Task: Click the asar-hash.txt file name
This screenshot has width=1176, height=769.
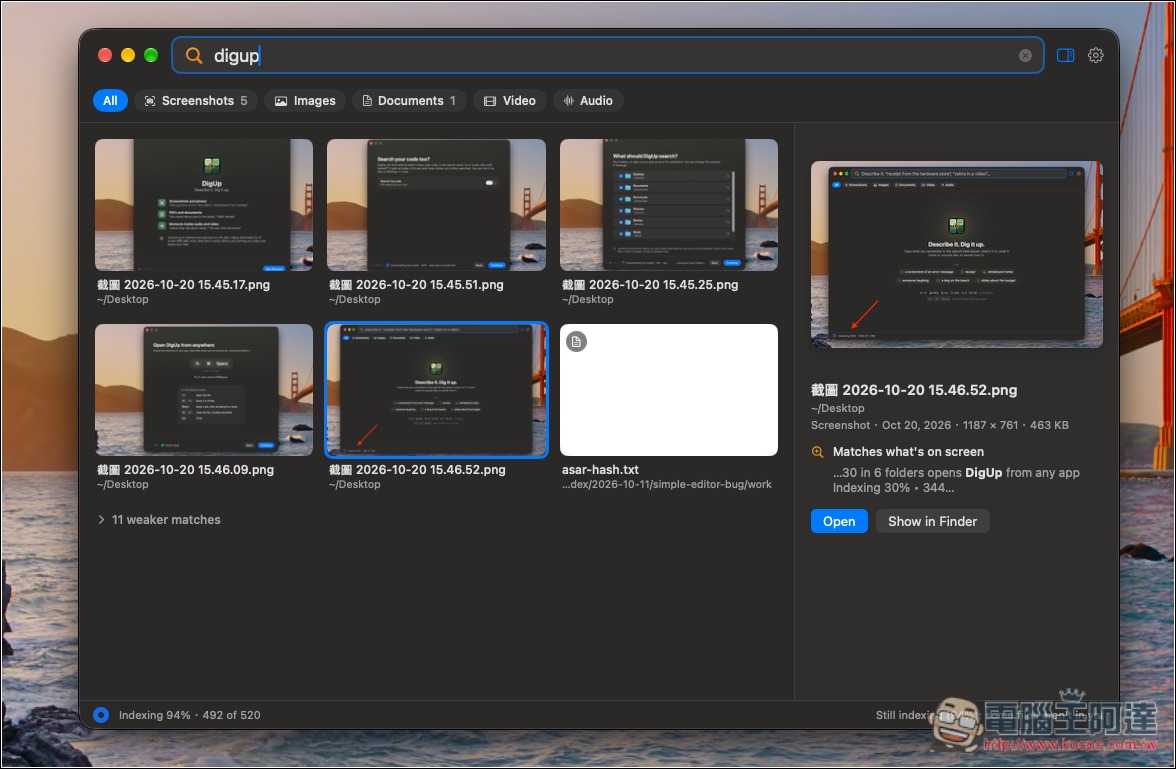Action: [x=600, y=470]
